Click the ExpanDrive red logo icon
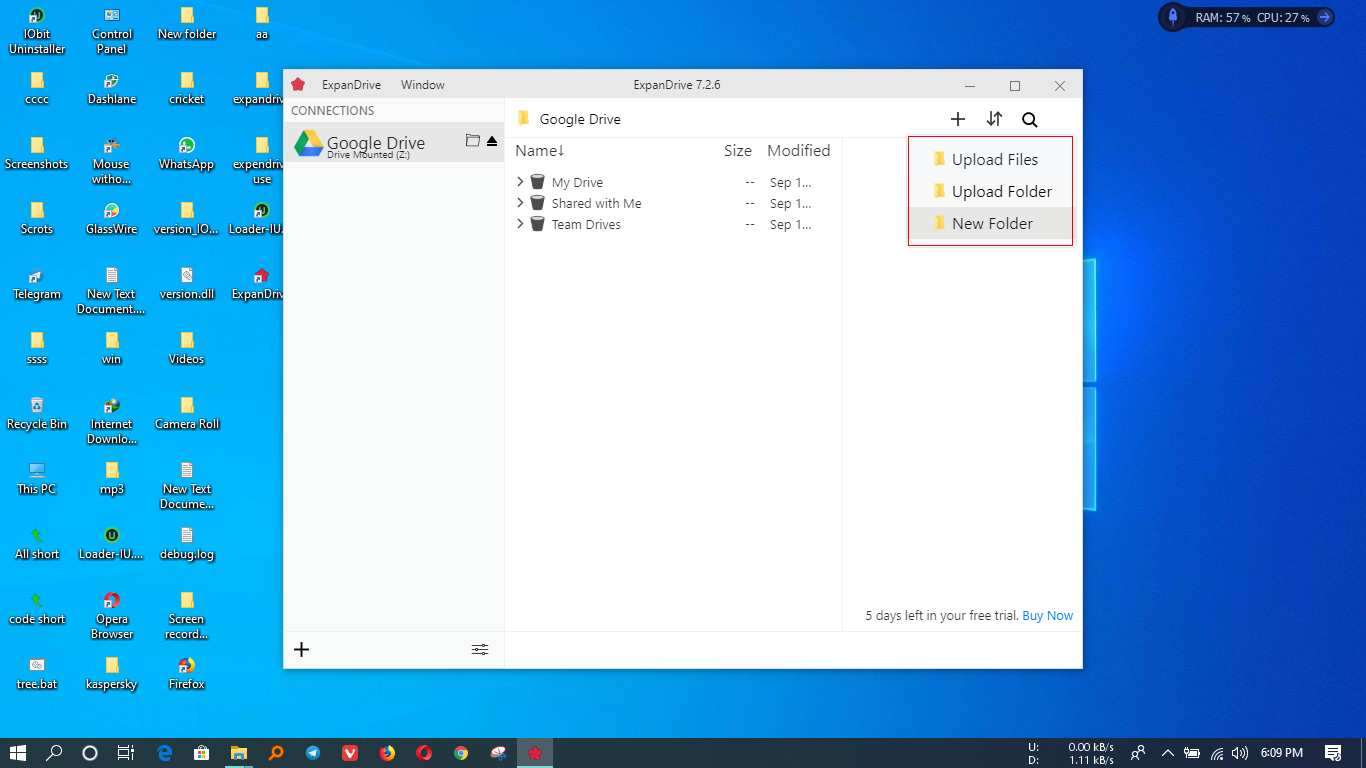Image resolution: width=1366 pixels, height=768 pixels. [298, 85]
